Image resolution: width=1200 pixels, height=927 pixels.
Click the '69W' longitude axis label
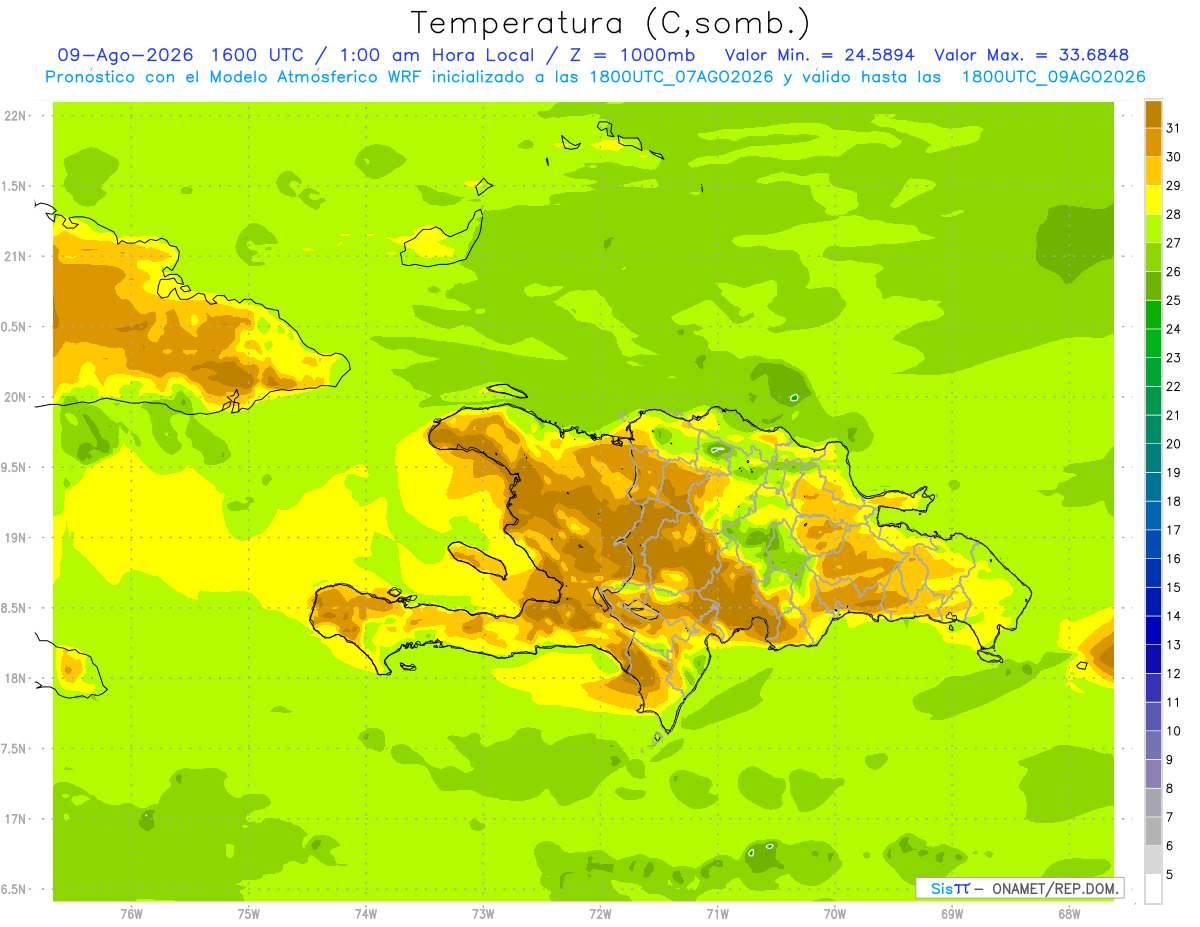[x=952, y=913]
